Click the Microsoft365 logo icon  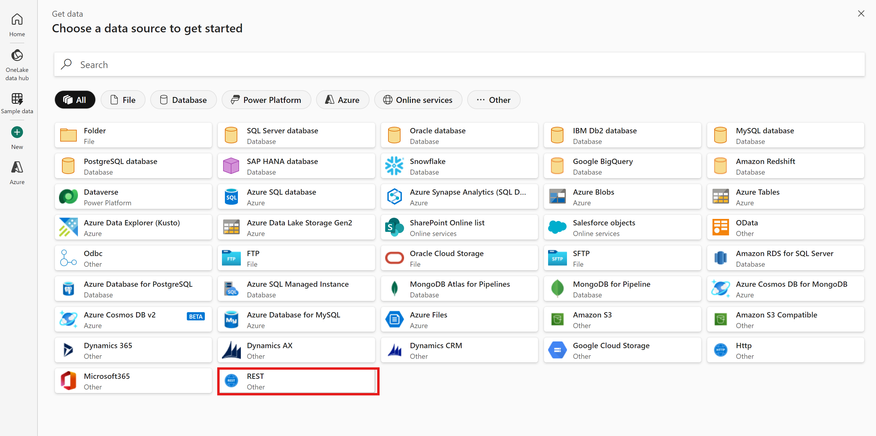coord(68,381)
